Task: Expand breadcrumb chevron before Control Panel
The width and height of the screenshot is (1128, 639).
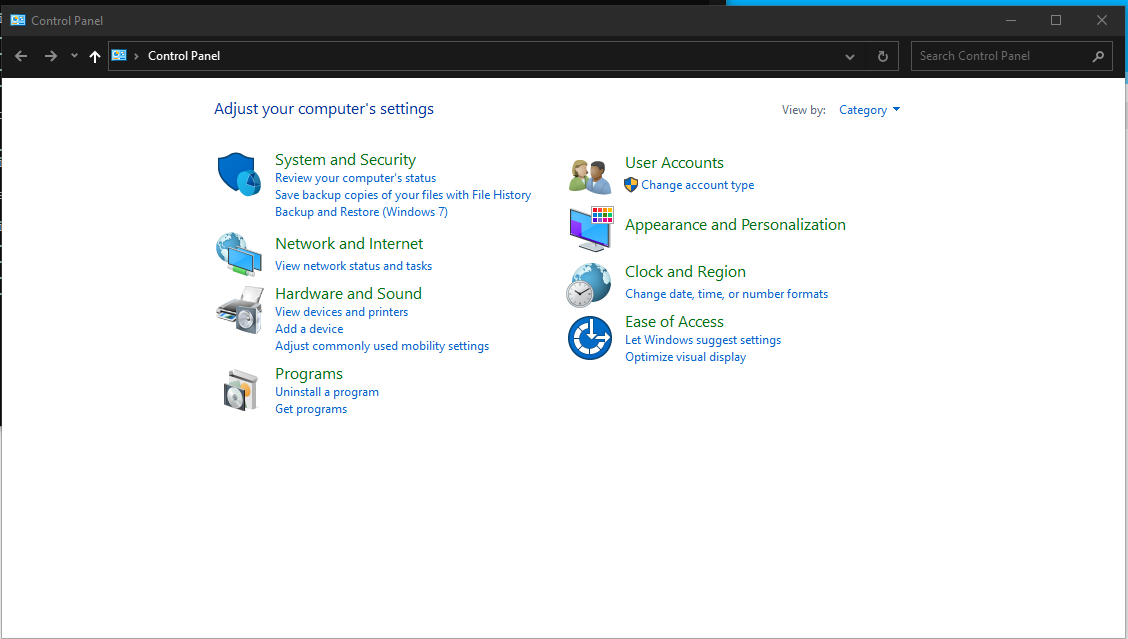Action: click(x=136, y=56)
